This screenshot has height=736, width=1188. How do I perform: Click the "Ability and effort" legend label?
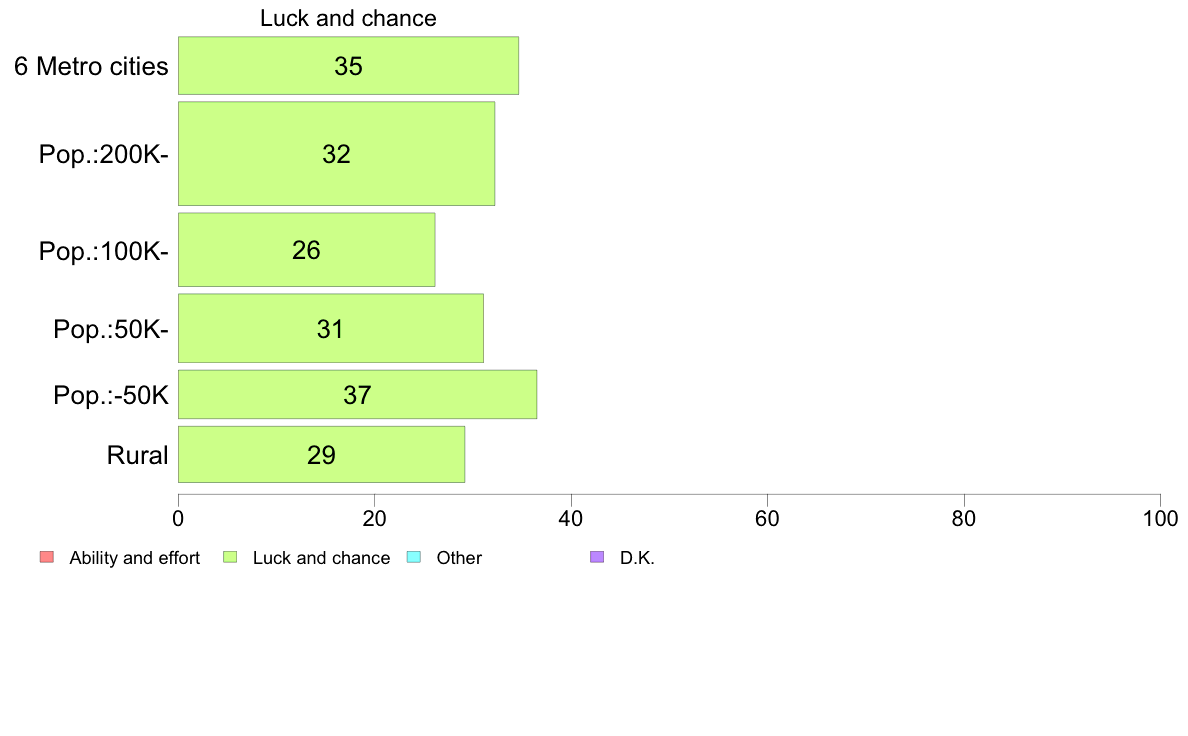coord(134,558)
